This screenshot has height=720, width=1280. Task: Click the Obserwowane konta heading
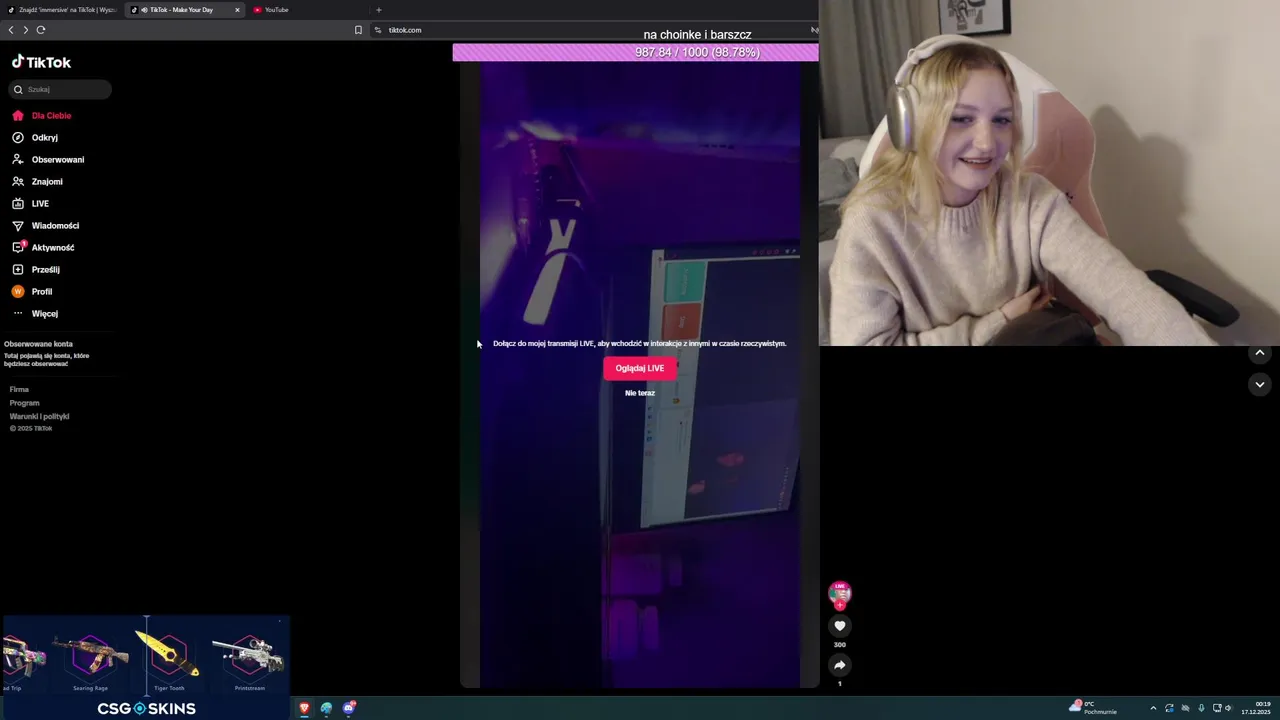(x=38, y=344)
